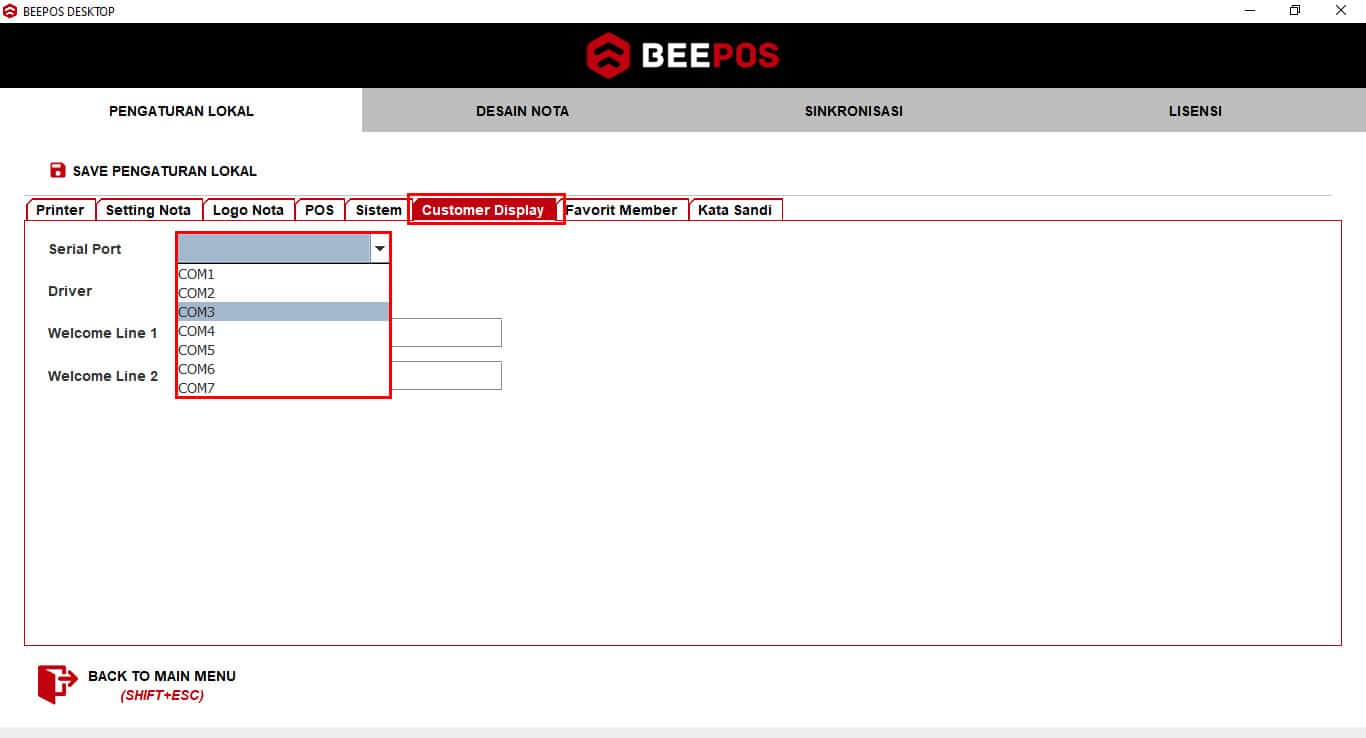Restore down the BEEPOS window
1366x738 pixels.
(x=1295, y=11)
